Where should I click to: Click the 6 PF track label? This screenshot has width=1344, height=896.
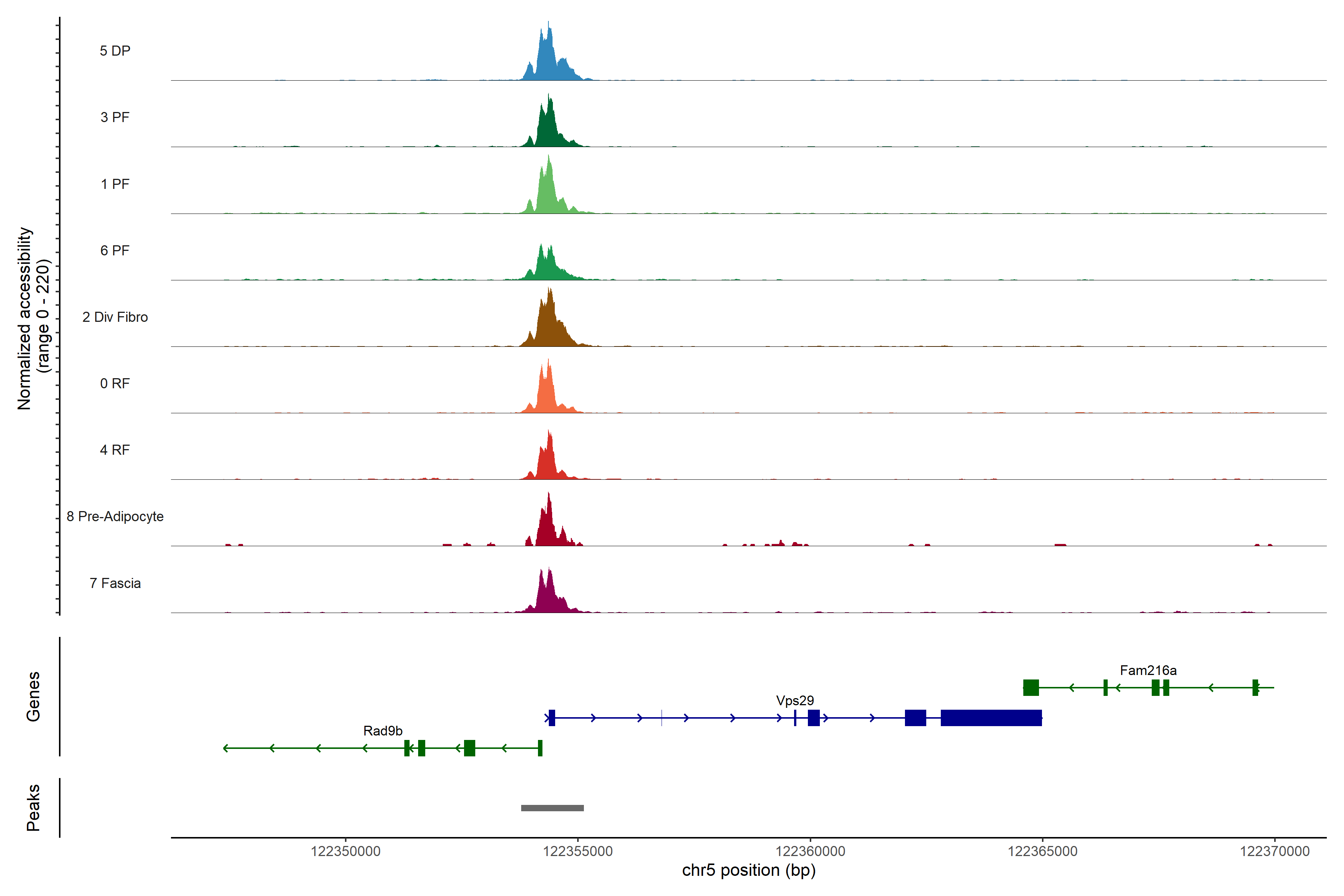tap(115, 250)
